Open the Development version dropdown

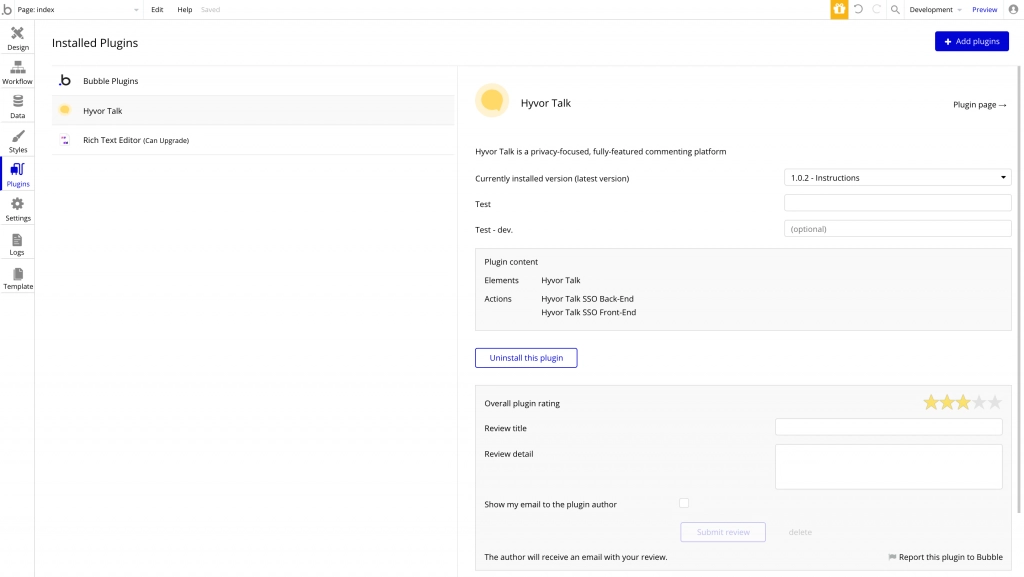coord(935,9)
